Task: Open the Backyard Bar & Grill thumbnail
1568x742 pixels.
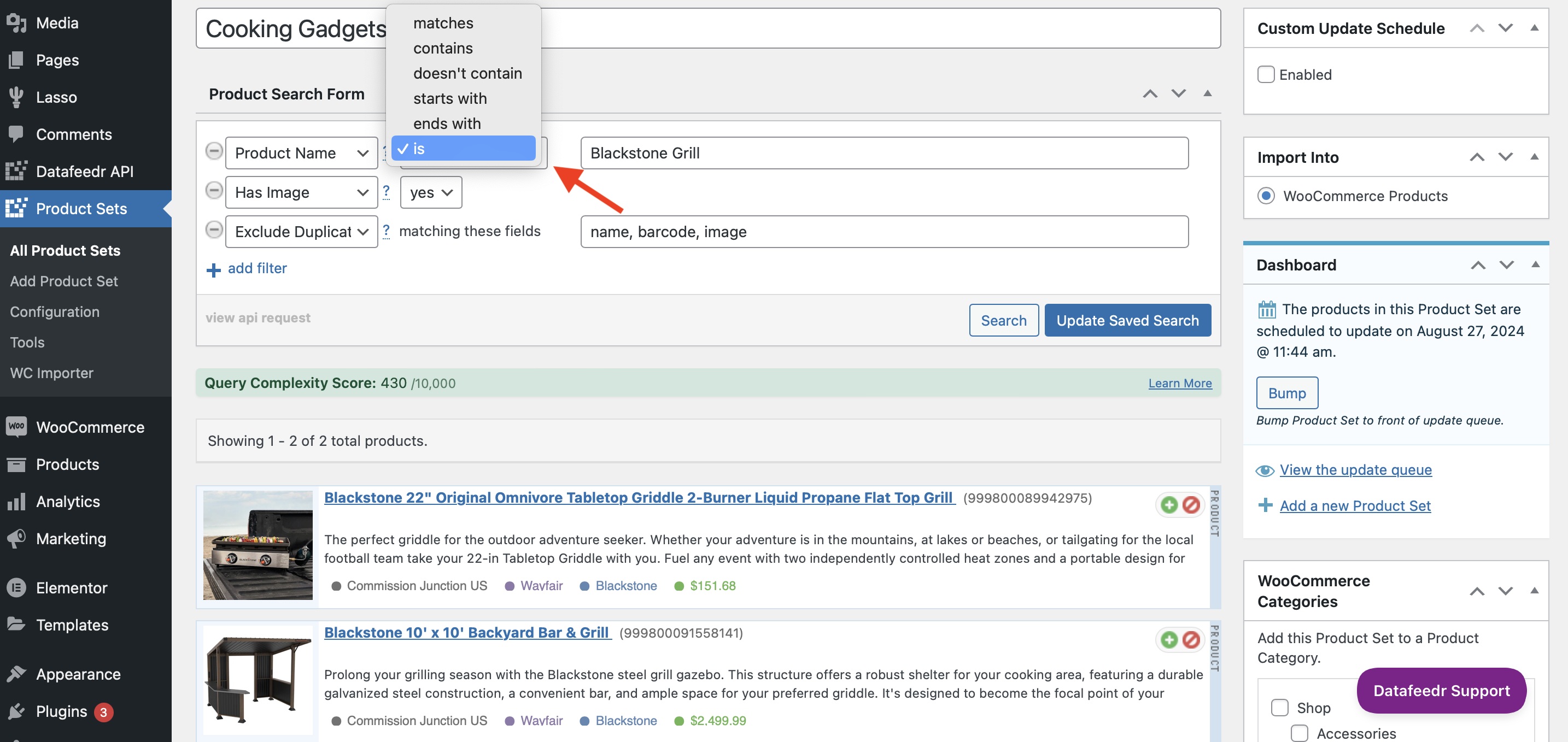Action: 258,681
